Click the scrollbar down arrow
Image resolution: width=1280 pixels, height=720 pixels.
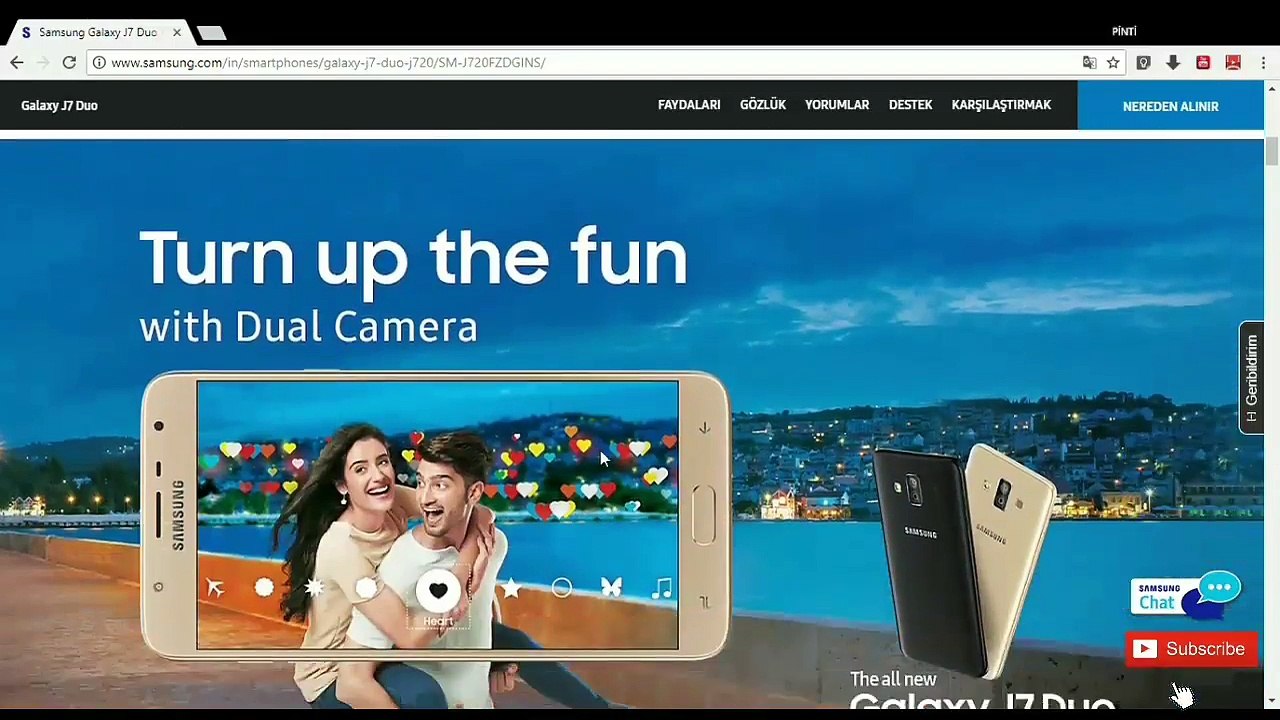(x=1272, y=701)
